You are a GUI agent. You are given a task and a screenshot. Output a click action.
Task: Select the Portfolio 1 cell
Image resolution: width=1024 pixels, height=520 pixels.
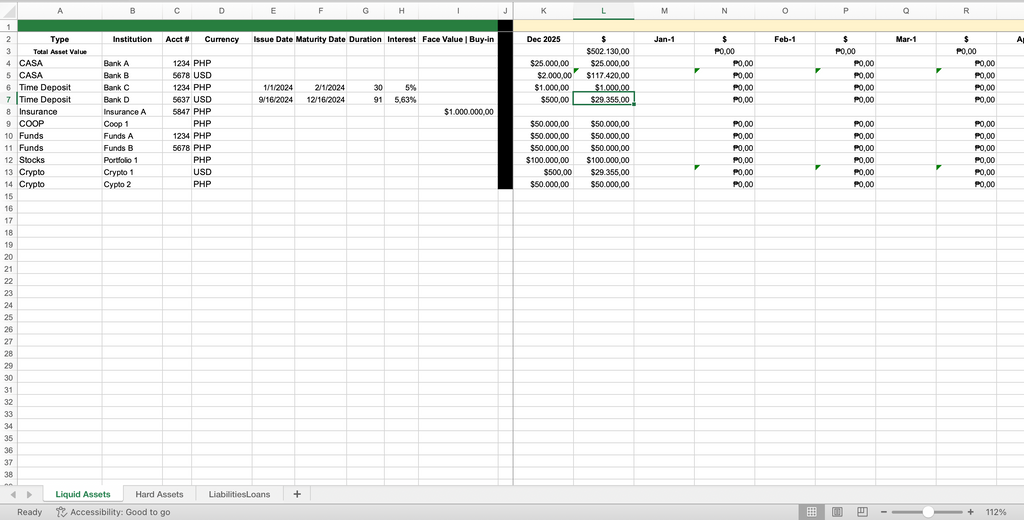point(132,160)
